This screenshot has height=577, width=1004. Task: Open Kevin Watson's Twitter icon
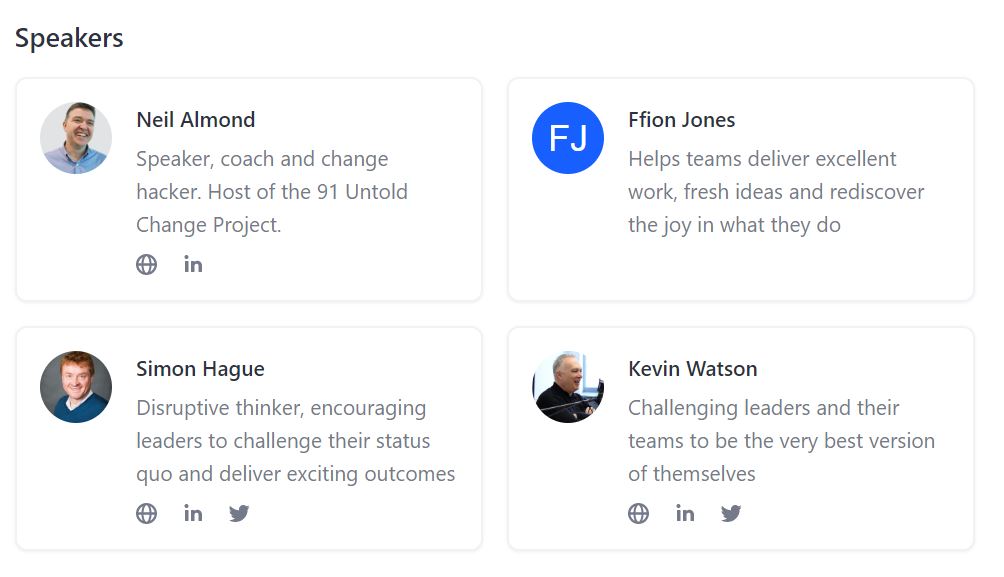point(731,514)
